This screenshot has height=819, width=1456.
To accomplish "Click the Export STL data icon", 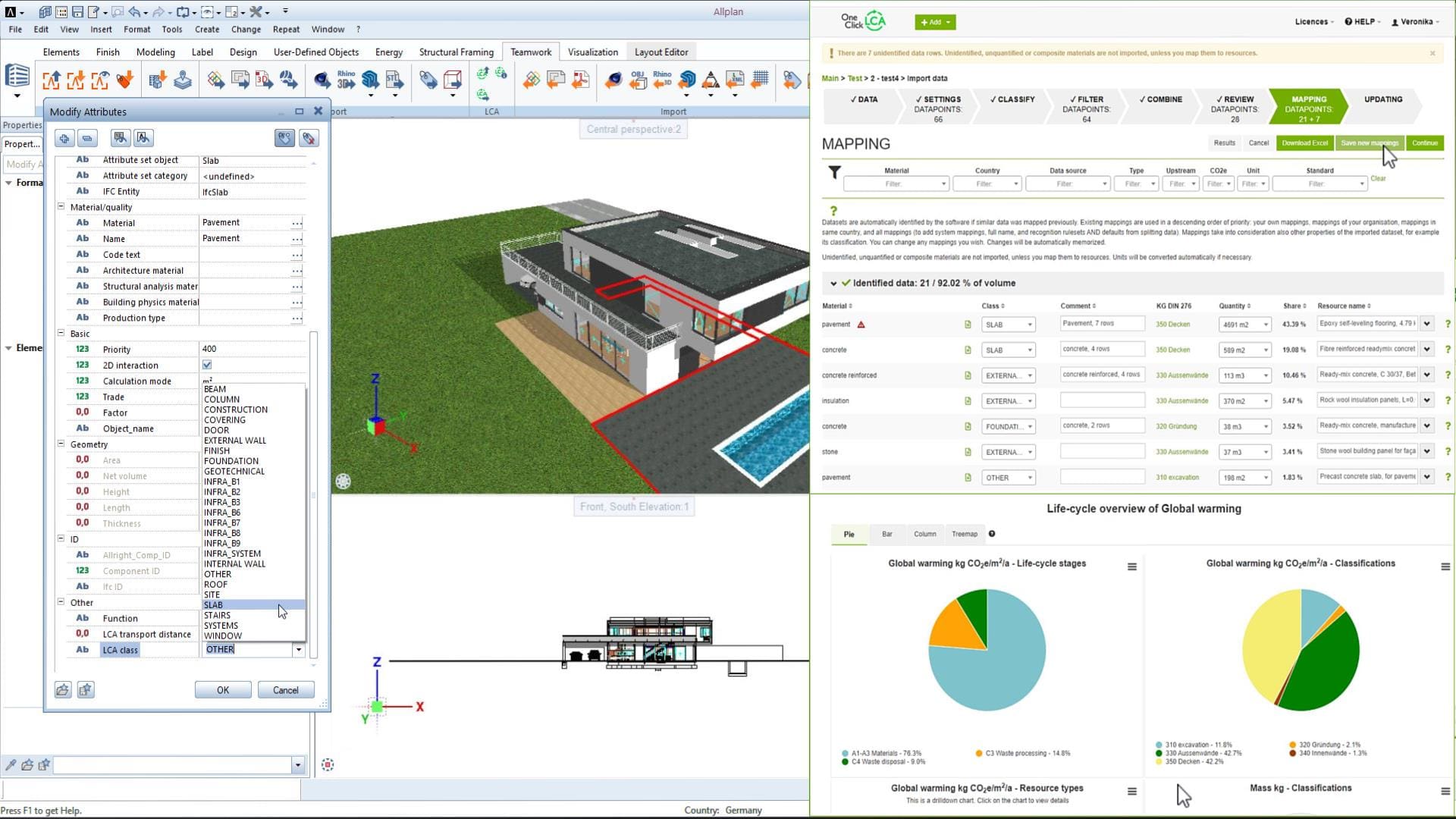I will click(x=394, y=79).
